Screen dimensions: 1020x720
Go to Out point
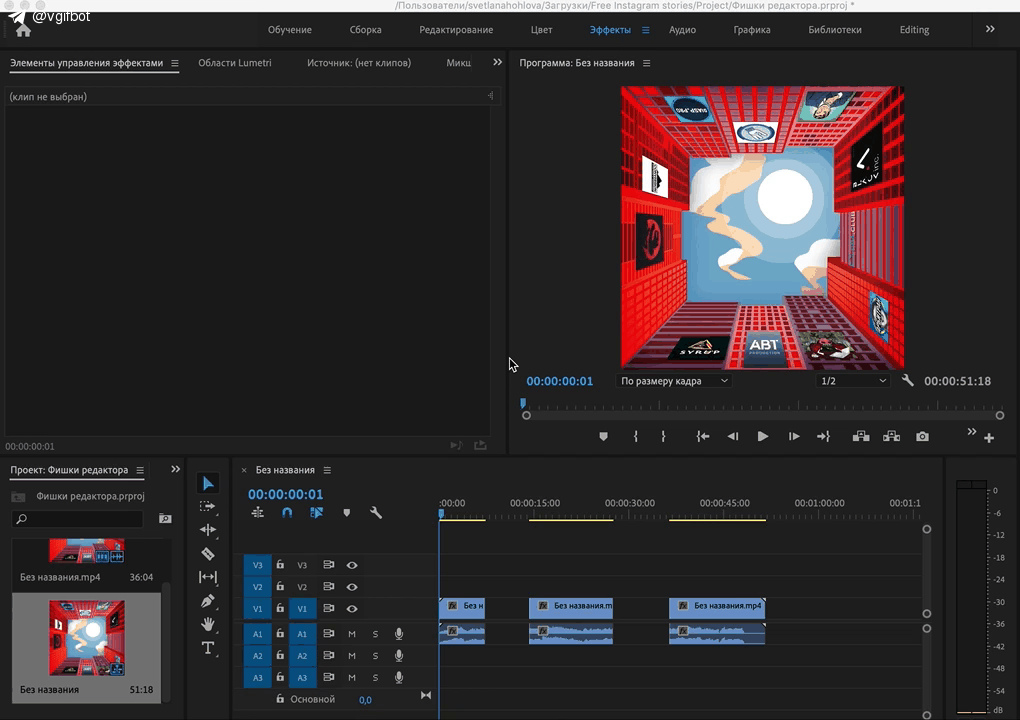(x=824, y=436)
